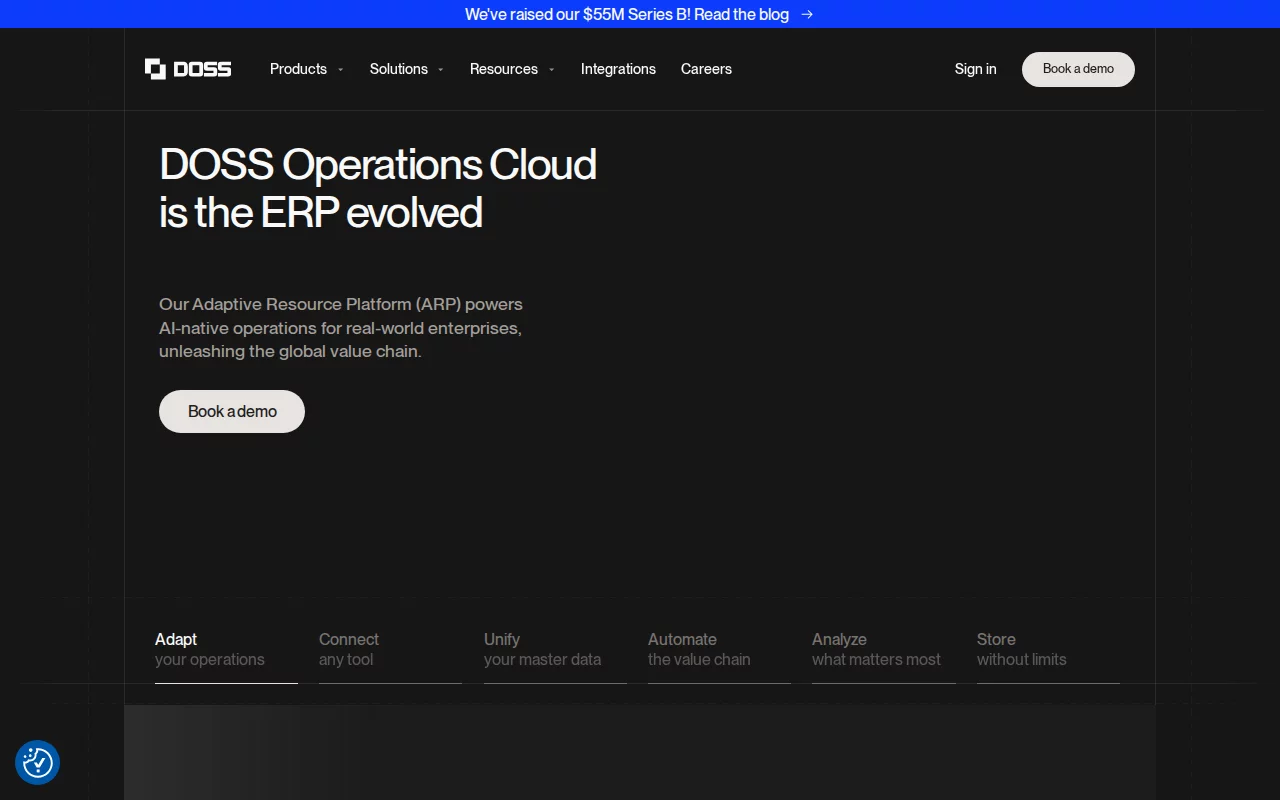Open the Resources menu
Viewport: 1280px width, 800px height.
(x=504, y=69)
